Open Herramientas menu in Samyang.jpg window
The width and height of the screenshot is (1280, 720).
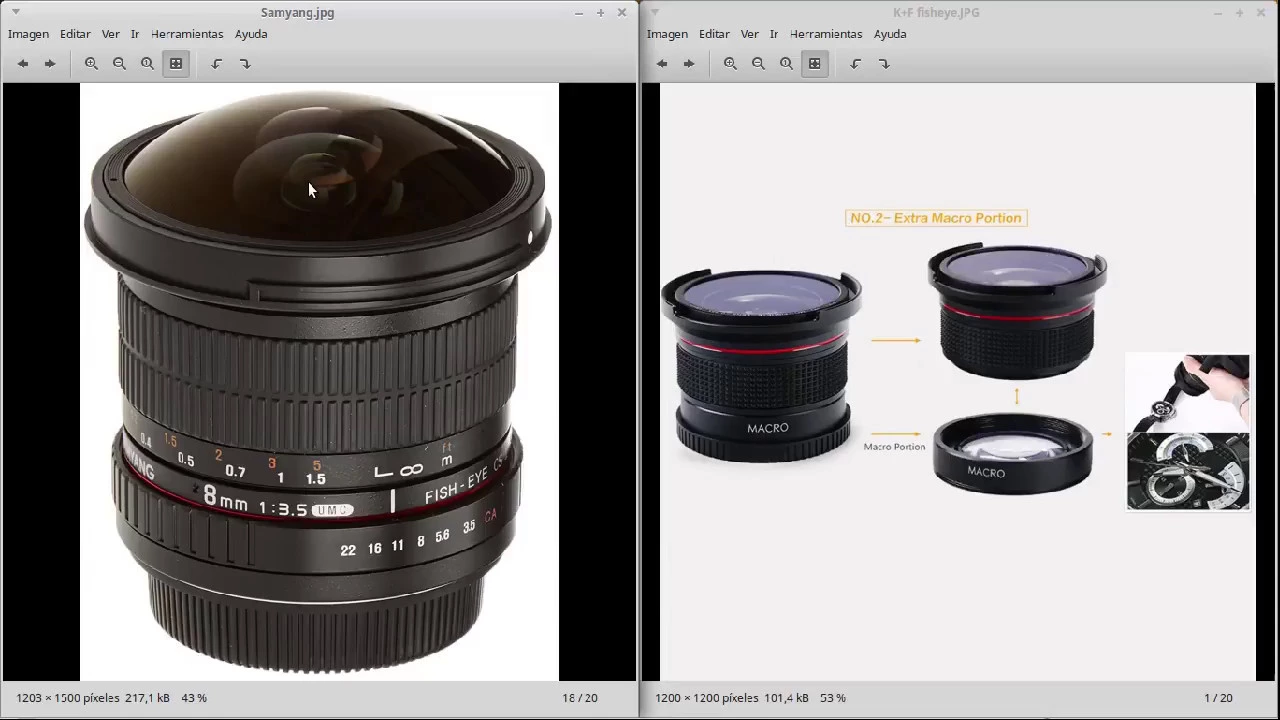pyautogui.click(x=187, y=34)
